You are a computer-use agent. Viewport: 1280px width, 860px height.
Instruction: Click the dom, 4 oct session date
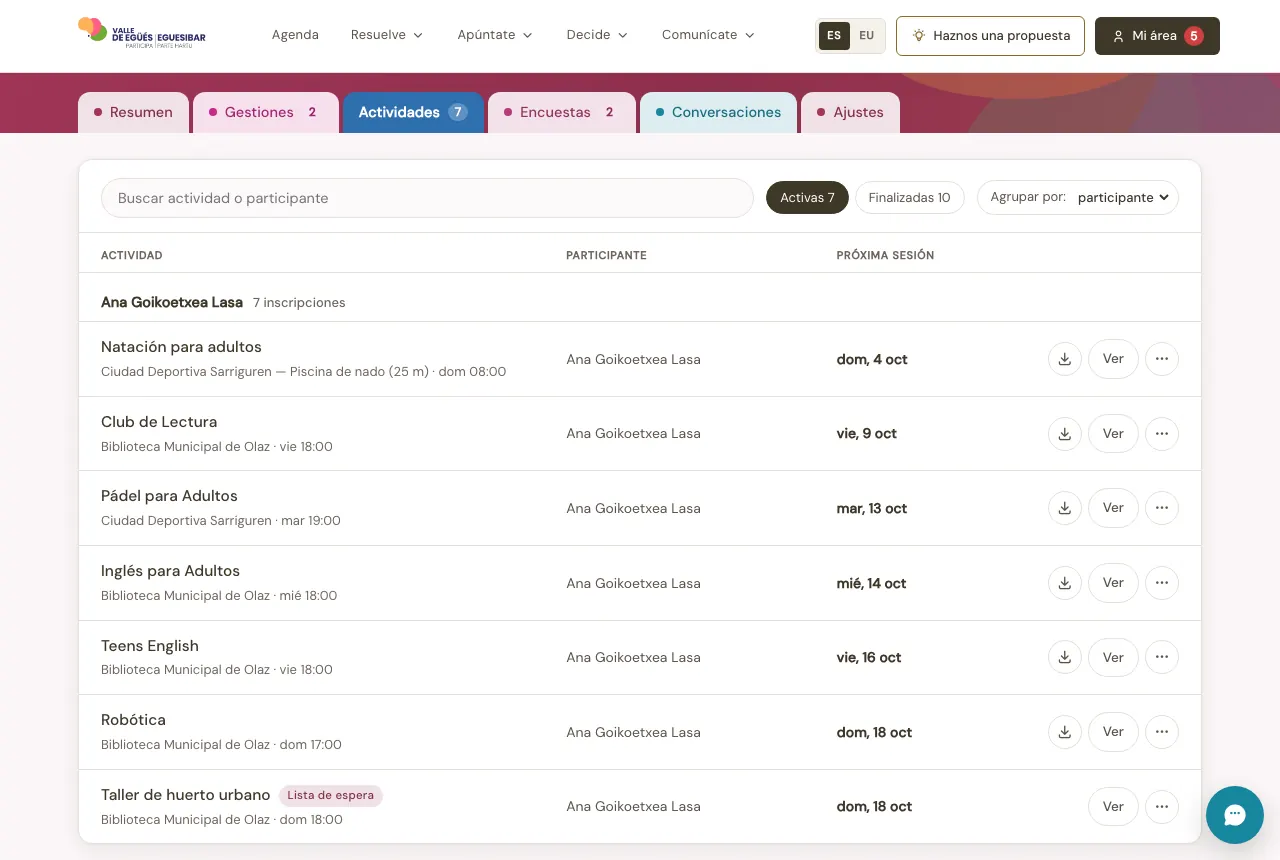[x=872, y=359]
